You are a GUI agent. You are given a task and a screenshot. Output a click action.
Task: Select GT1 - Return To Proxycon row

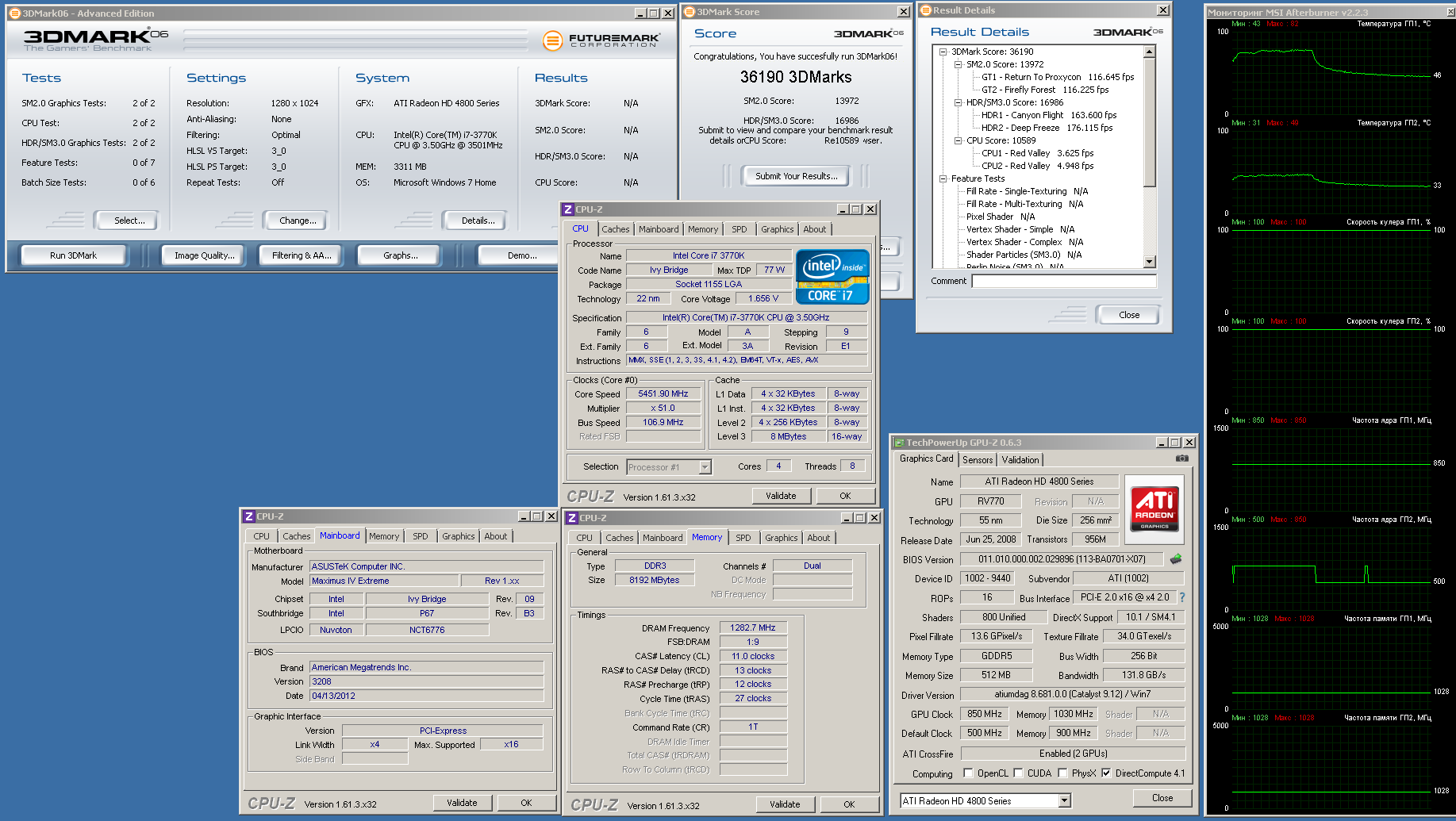pos(1058,77)
